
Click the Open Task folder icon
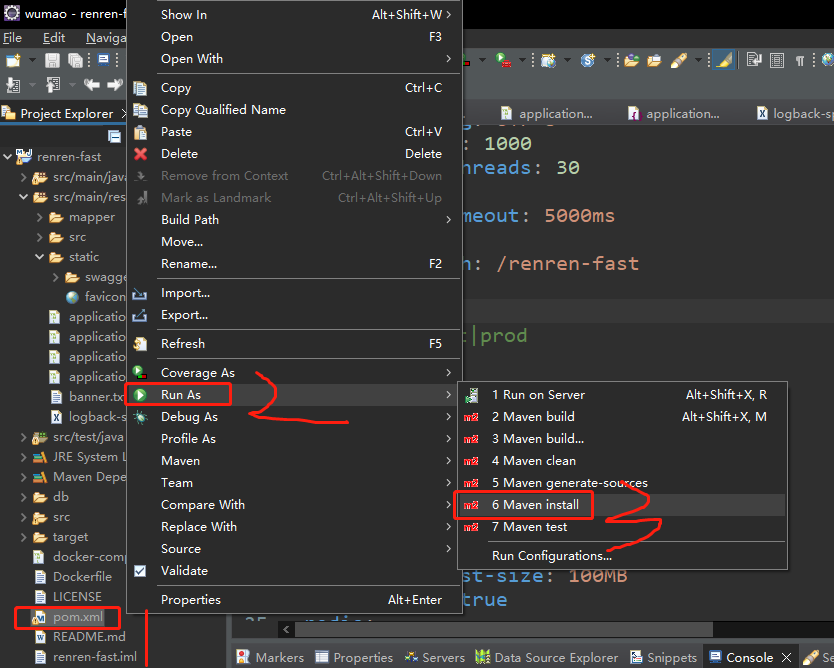coord(654,60)
